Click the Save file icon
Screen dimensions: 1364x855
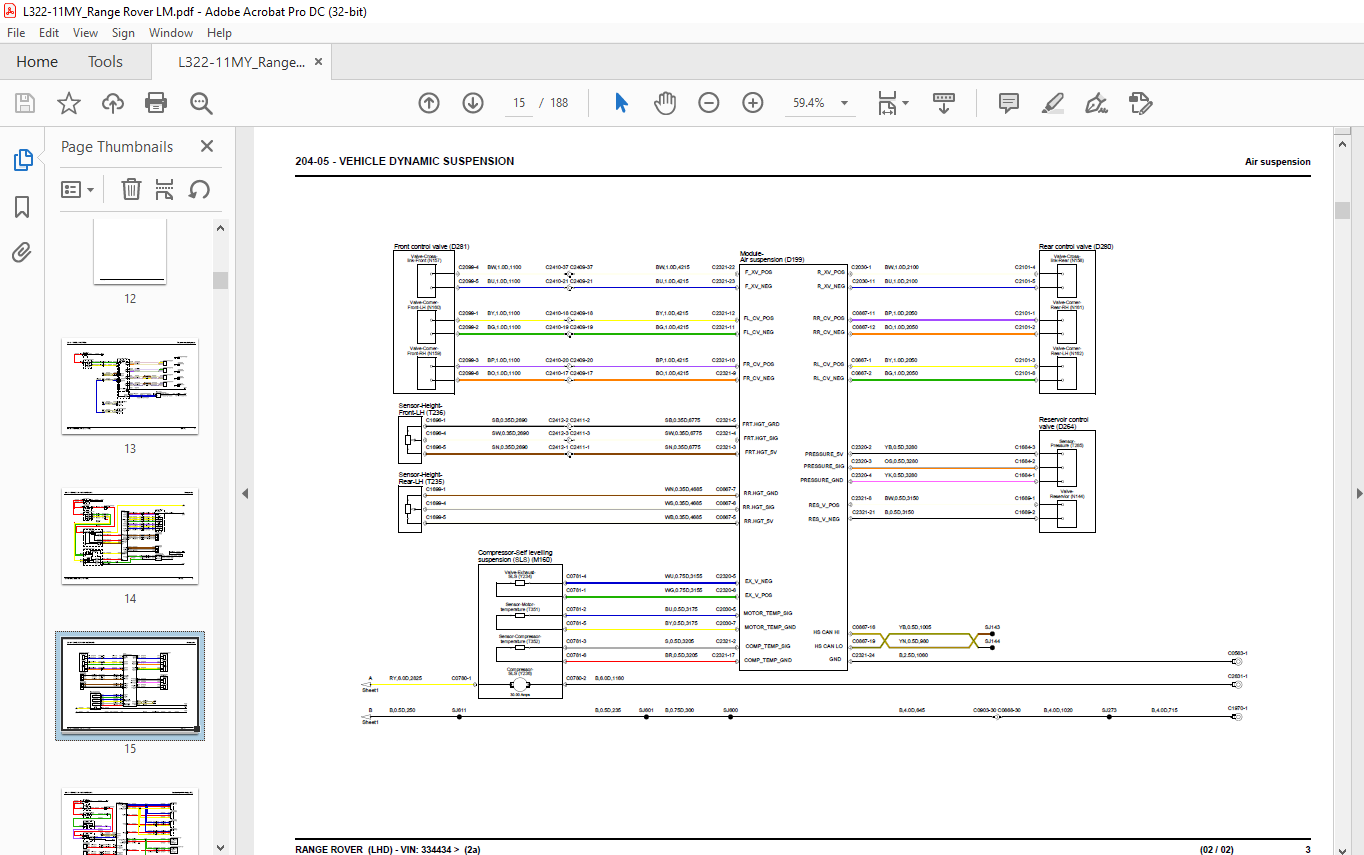(x=25, y=103)
